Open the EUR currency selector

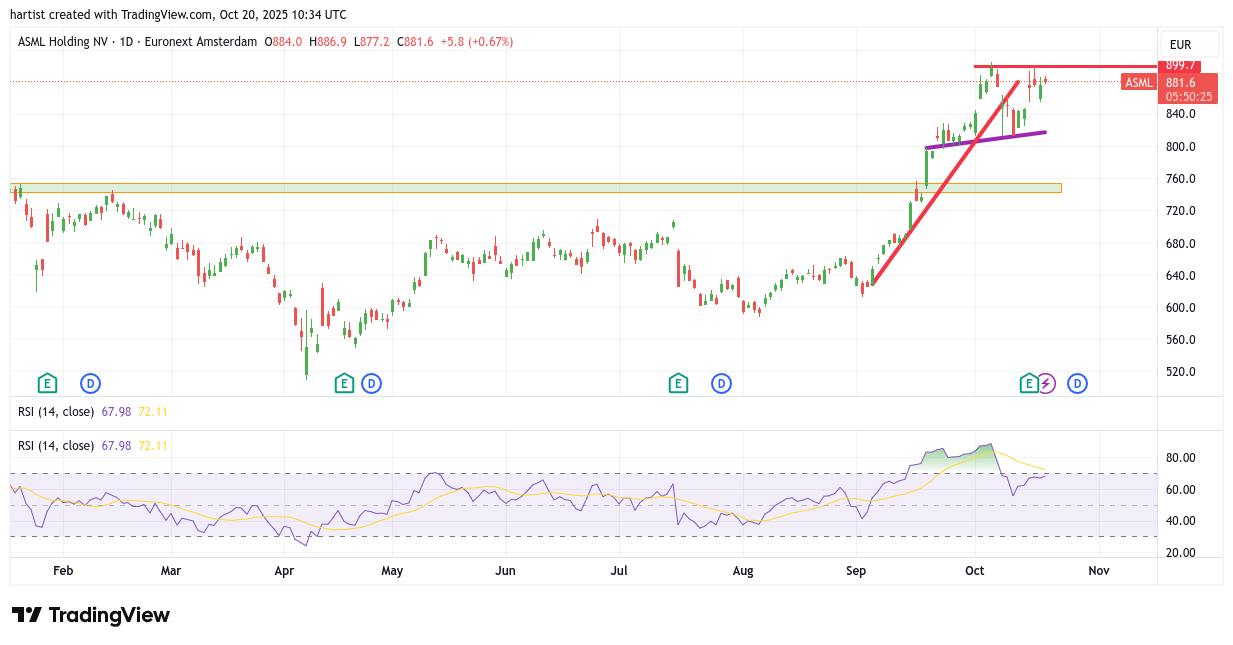1189,45
